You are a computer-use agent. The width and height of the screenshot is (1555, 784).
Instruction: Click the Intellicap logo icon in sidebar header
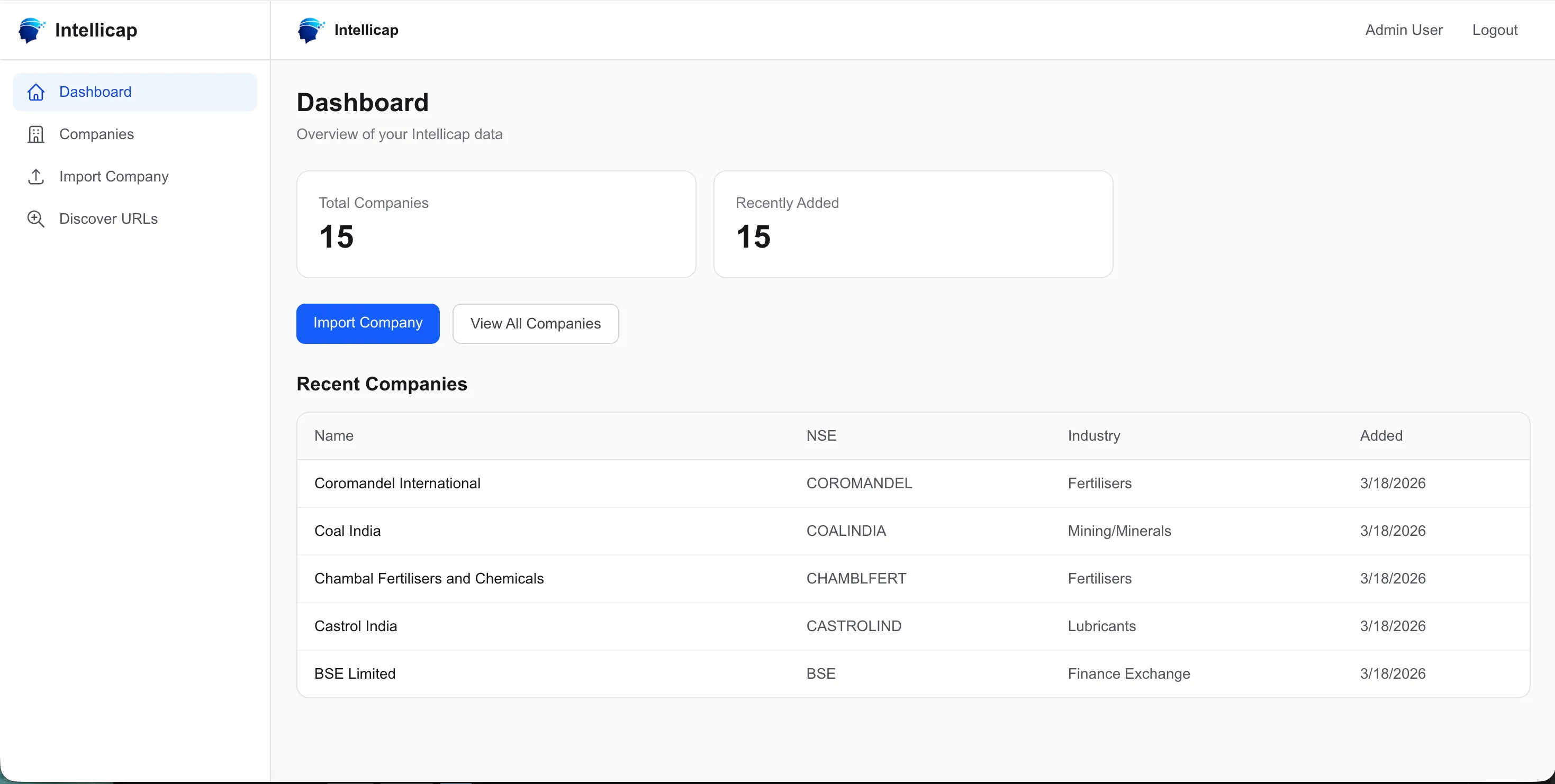[31, 30]
